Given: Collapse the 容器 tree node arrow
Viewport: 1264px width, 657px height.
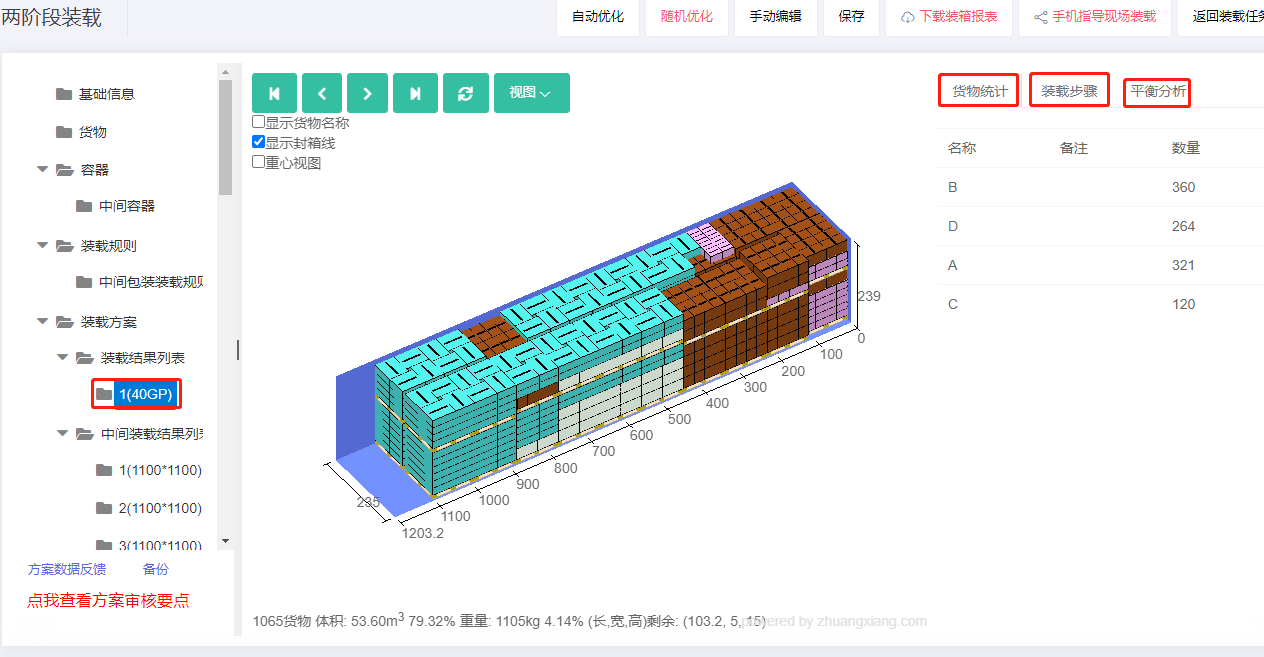Looking at the screenshot, I should (x=42, y=169).
